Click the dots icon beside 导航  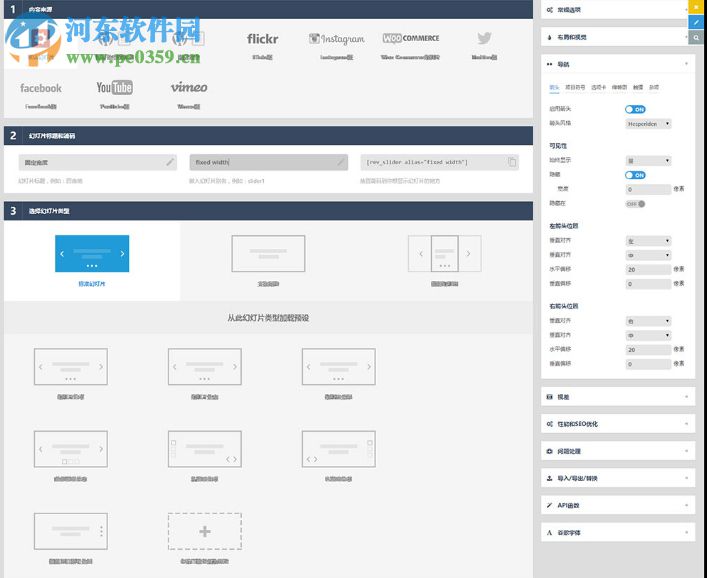coord(549,64)
